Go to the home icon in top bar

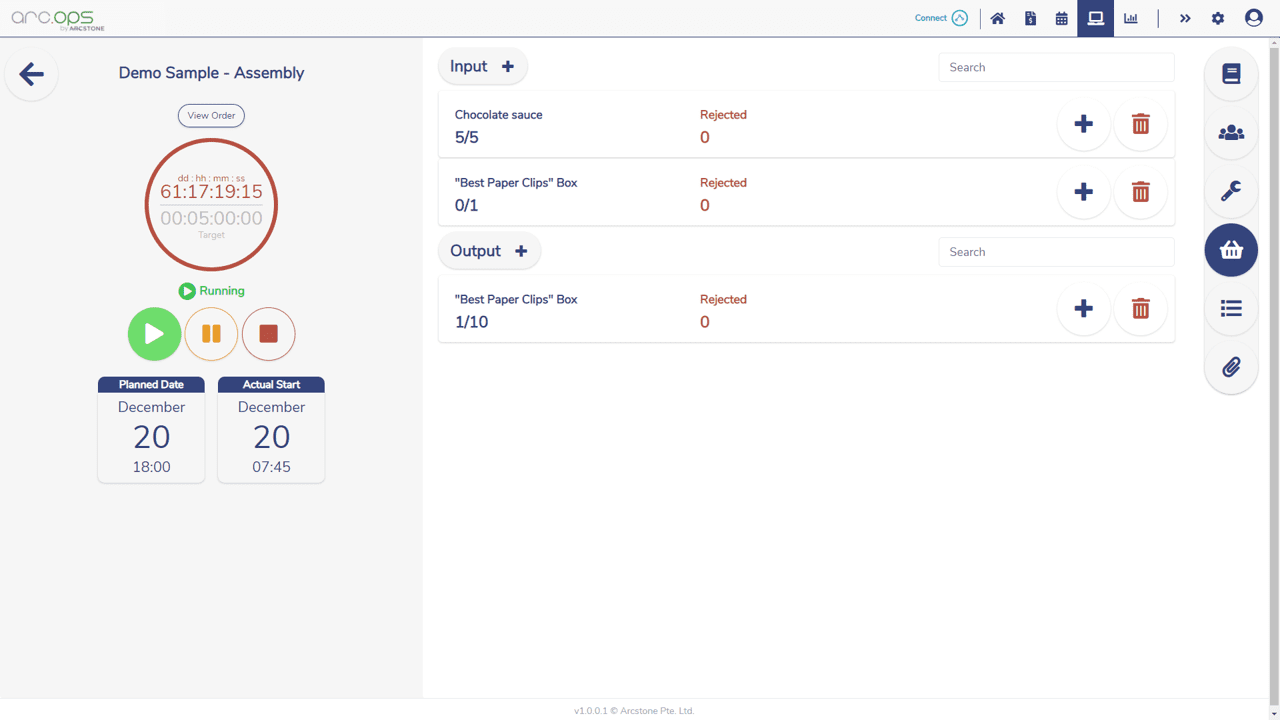997,18
